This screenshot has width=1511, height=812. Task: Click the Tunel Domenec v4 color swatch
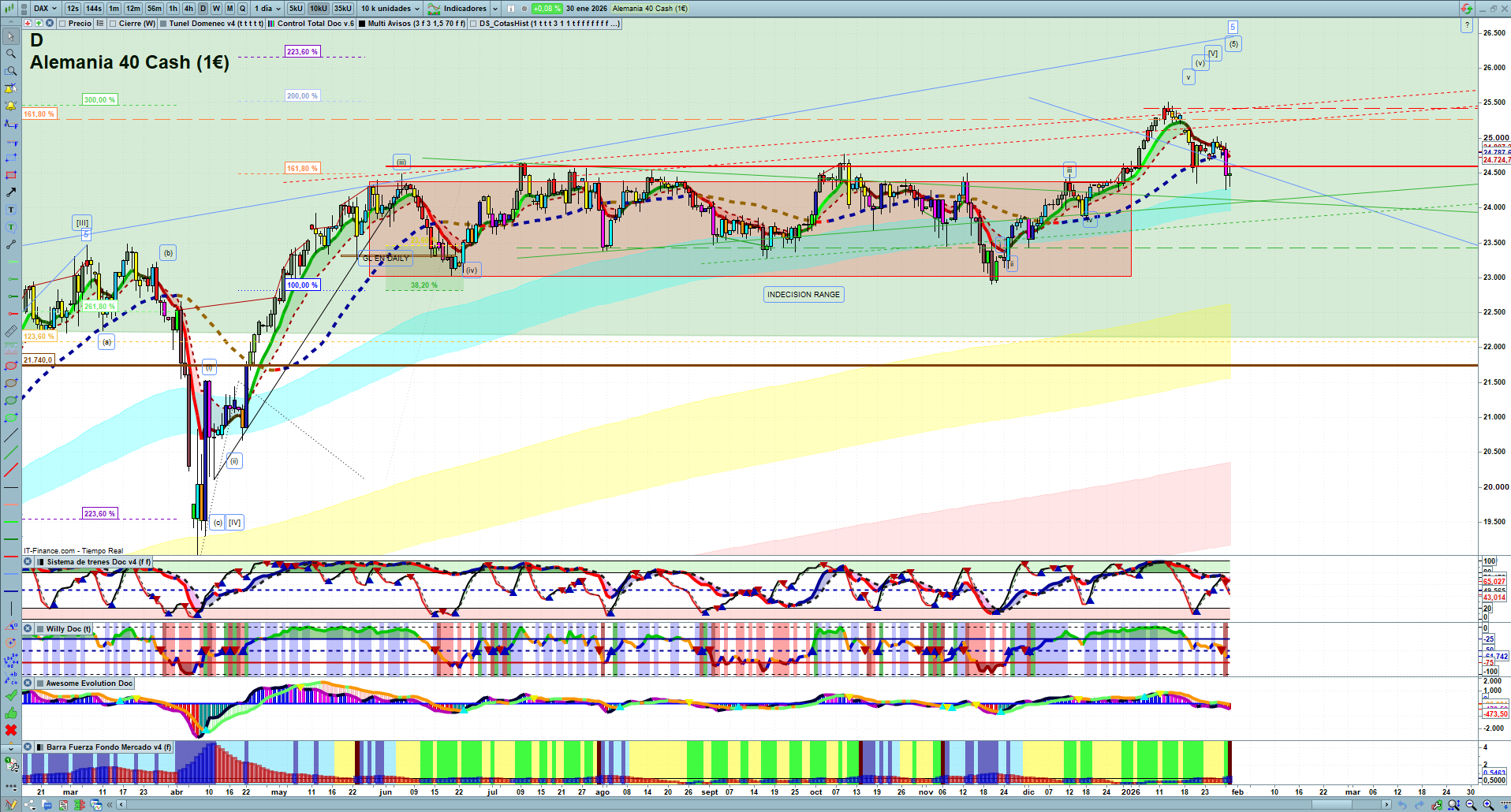(163, 24)
